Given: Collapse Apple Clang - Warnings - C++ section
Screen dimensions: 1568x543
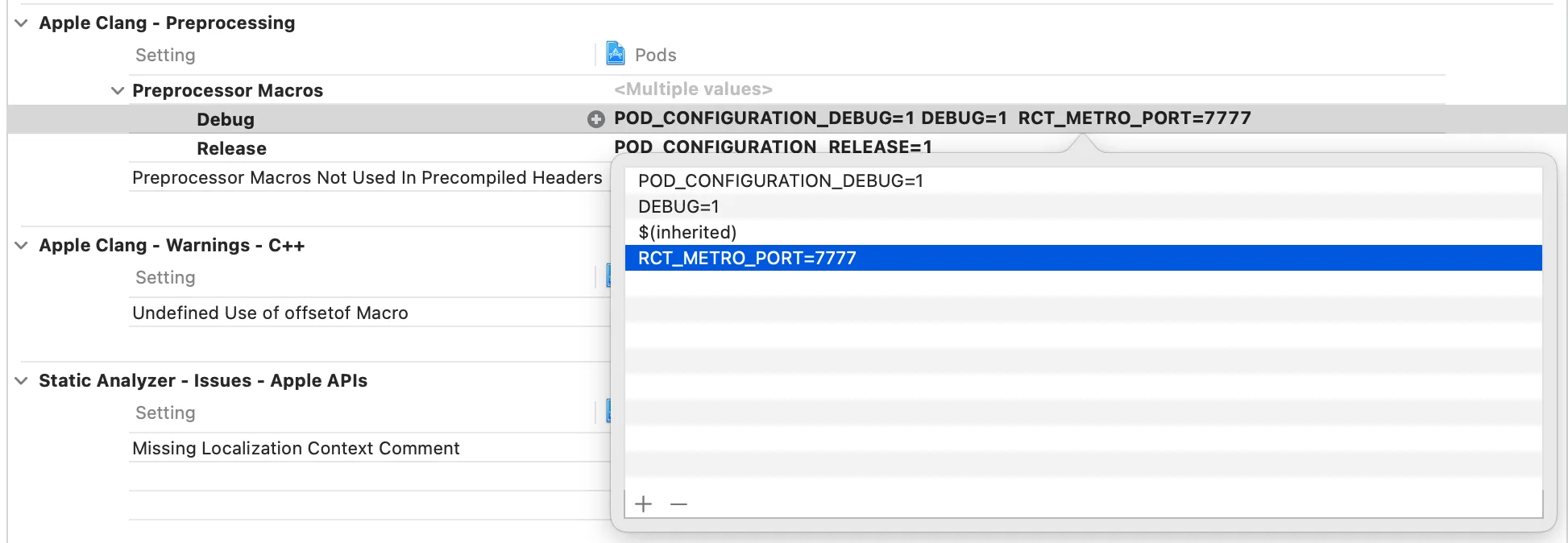Looking at the screenshot, I should click(22, 246).
